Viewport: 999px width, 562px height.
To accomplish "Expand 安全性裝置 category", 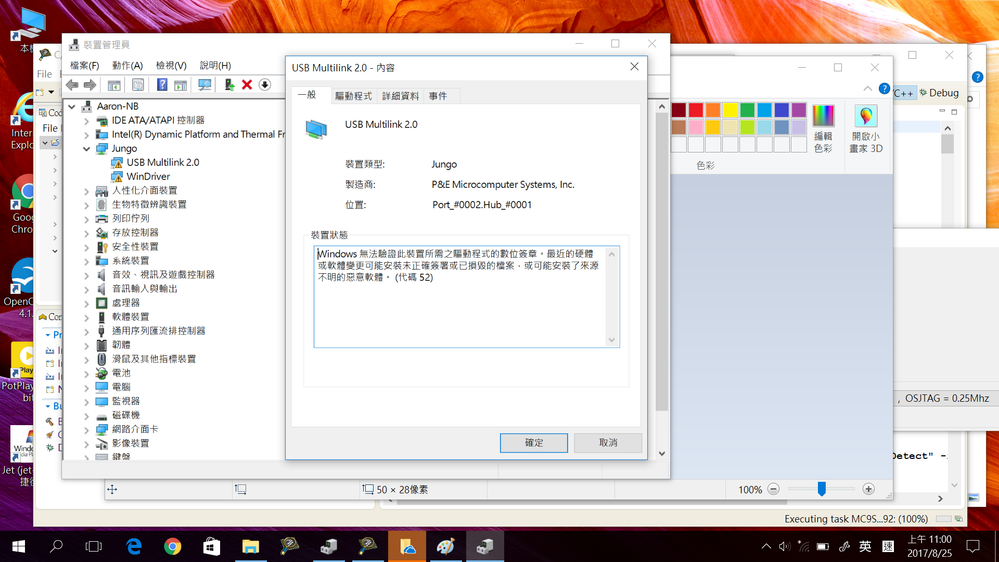I will pyautogui.click(x=87, y=247).
